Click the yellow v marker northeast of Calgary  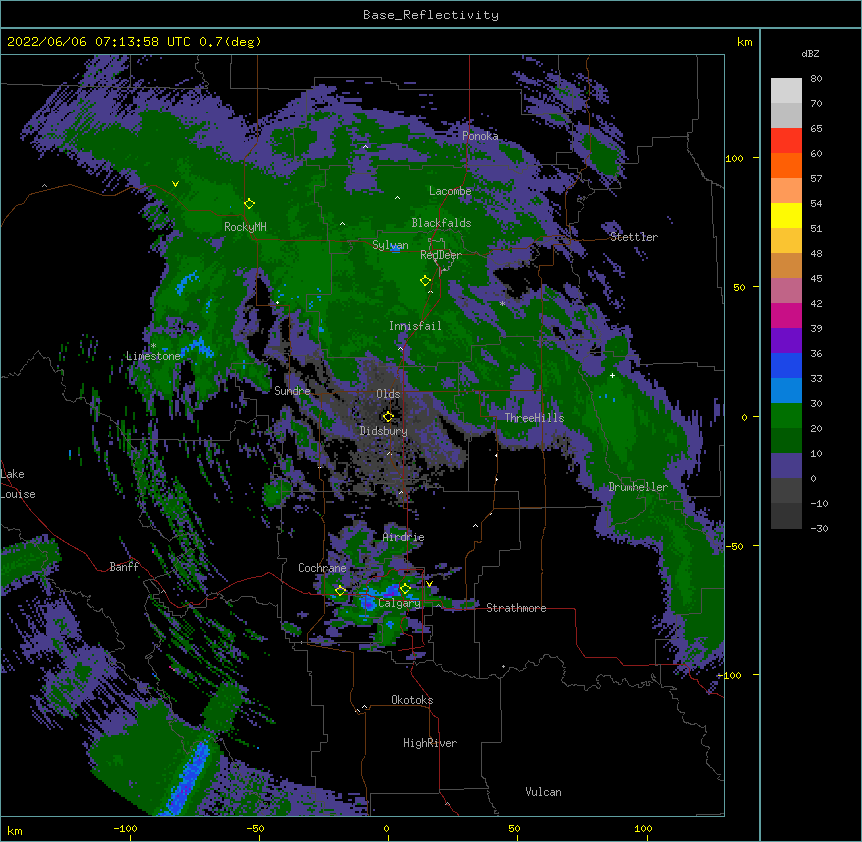coord(429,584)
